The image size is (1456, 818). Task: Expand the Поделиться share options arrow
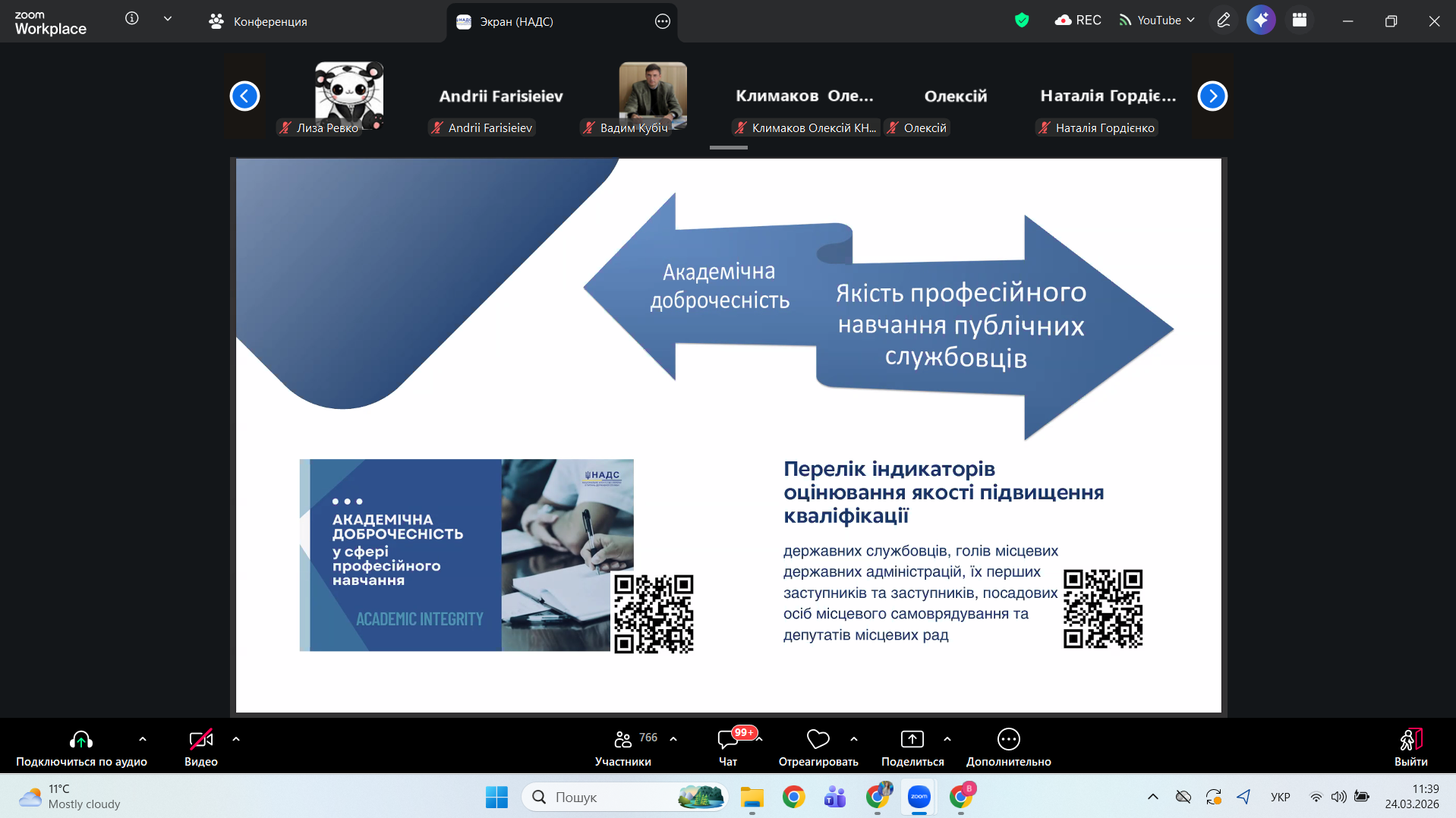pyautogui.click(x=947, y=738)
